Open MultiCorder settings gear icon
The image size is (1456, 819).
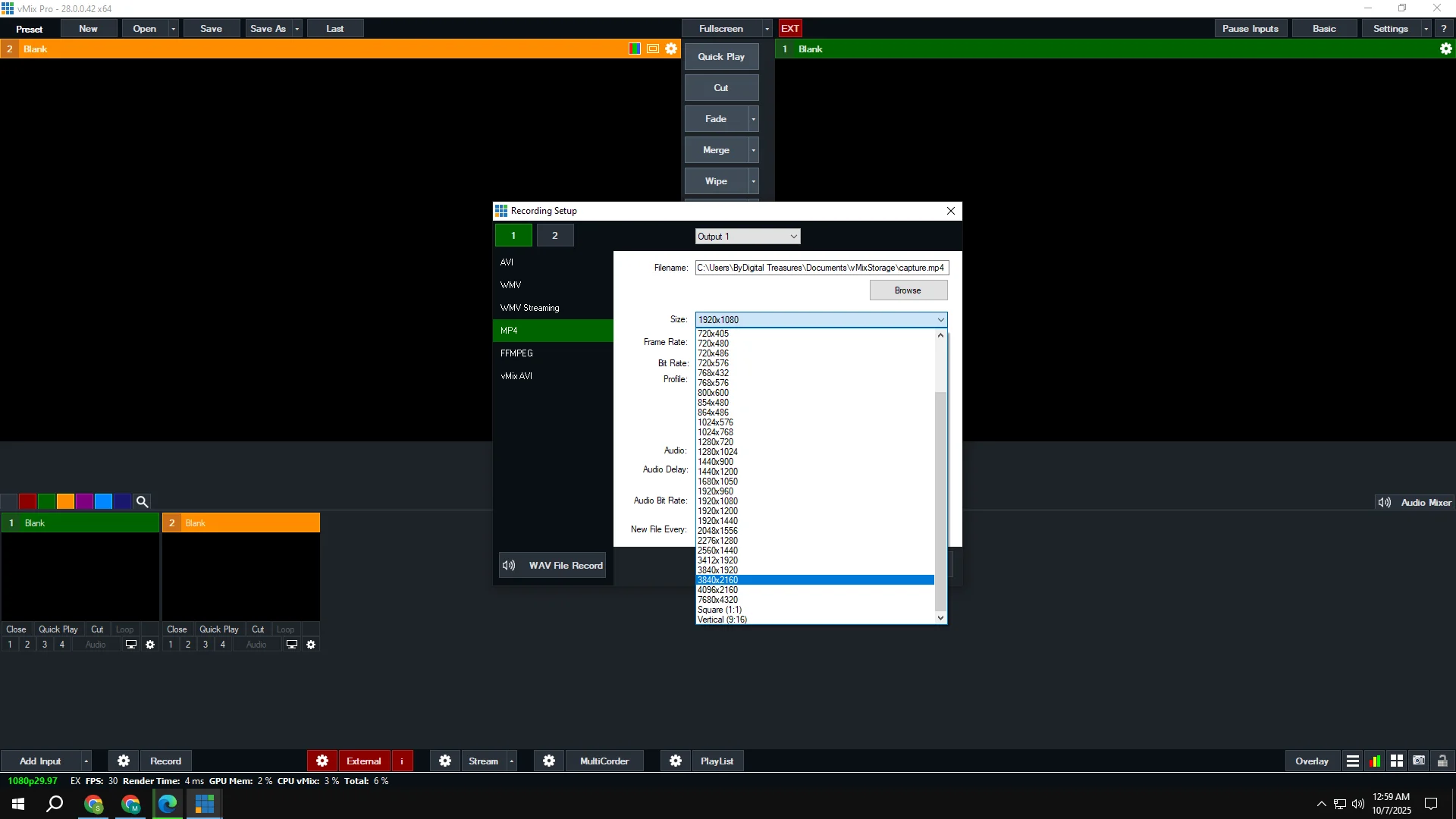click(x=549, y=761)
